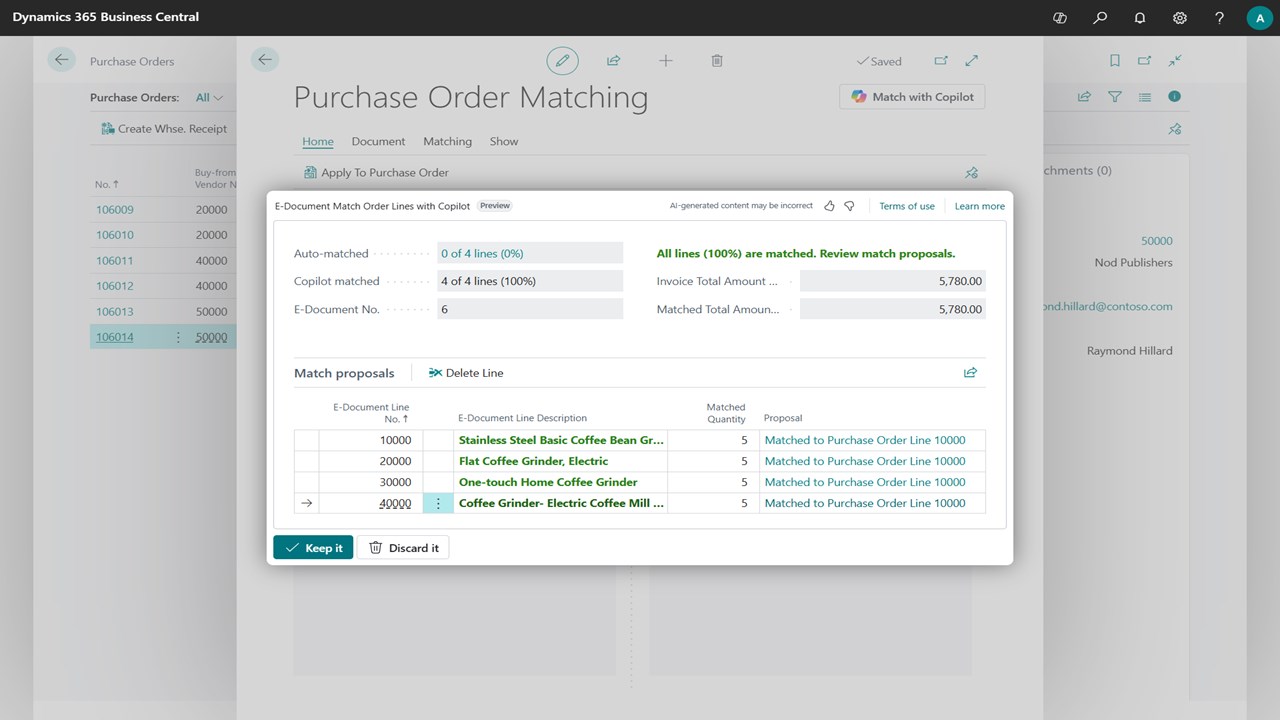The width and height of the screenshot is (1280, 720).
Task: Select One-touch Home Coffee Grinder description
Action: (x=548, y=482)
